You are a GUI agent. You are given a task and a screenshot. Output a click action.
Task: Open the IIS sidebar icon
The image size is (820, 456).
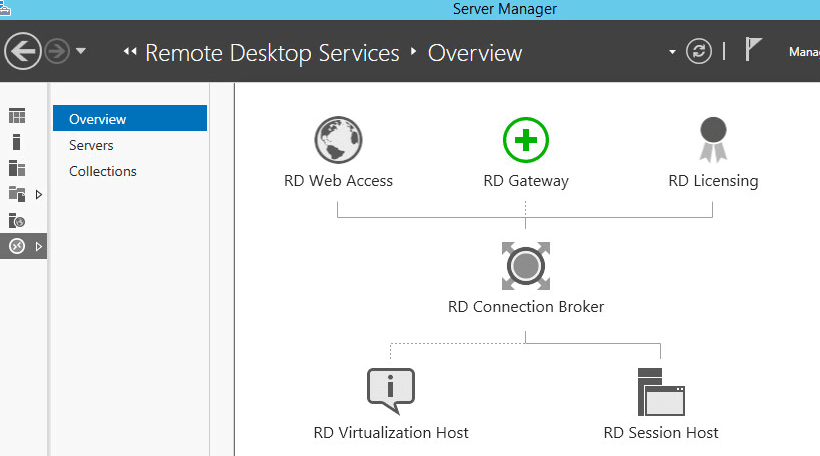17,220
